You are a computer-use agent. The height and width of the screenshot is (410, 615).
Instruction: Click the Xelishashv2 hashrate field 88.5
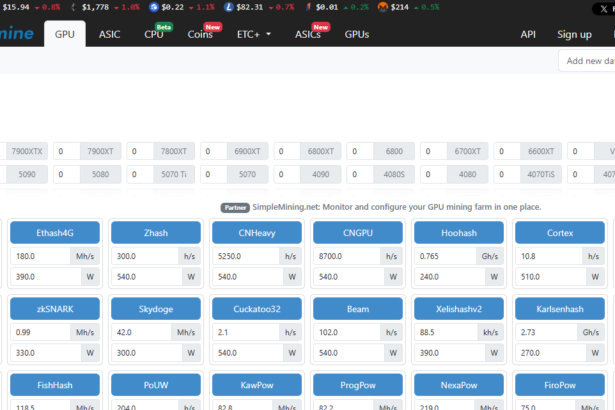pyautogui.click(x=446, y=332)
